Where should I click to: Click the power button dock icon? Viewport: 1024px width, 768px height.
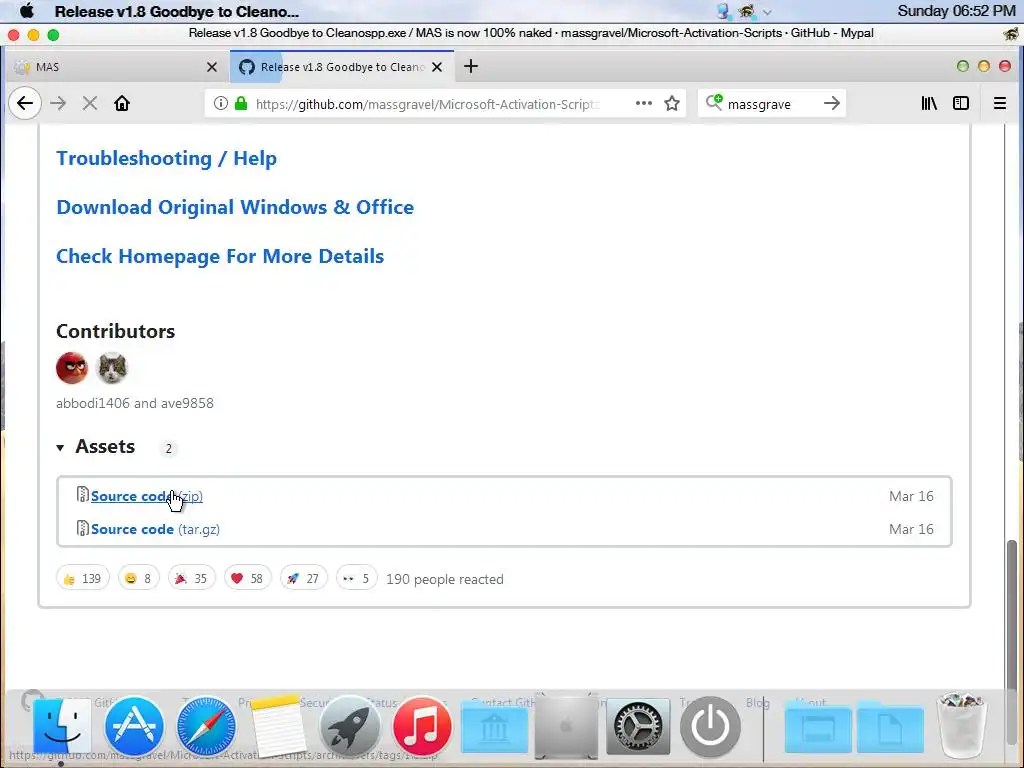(711, 726)
